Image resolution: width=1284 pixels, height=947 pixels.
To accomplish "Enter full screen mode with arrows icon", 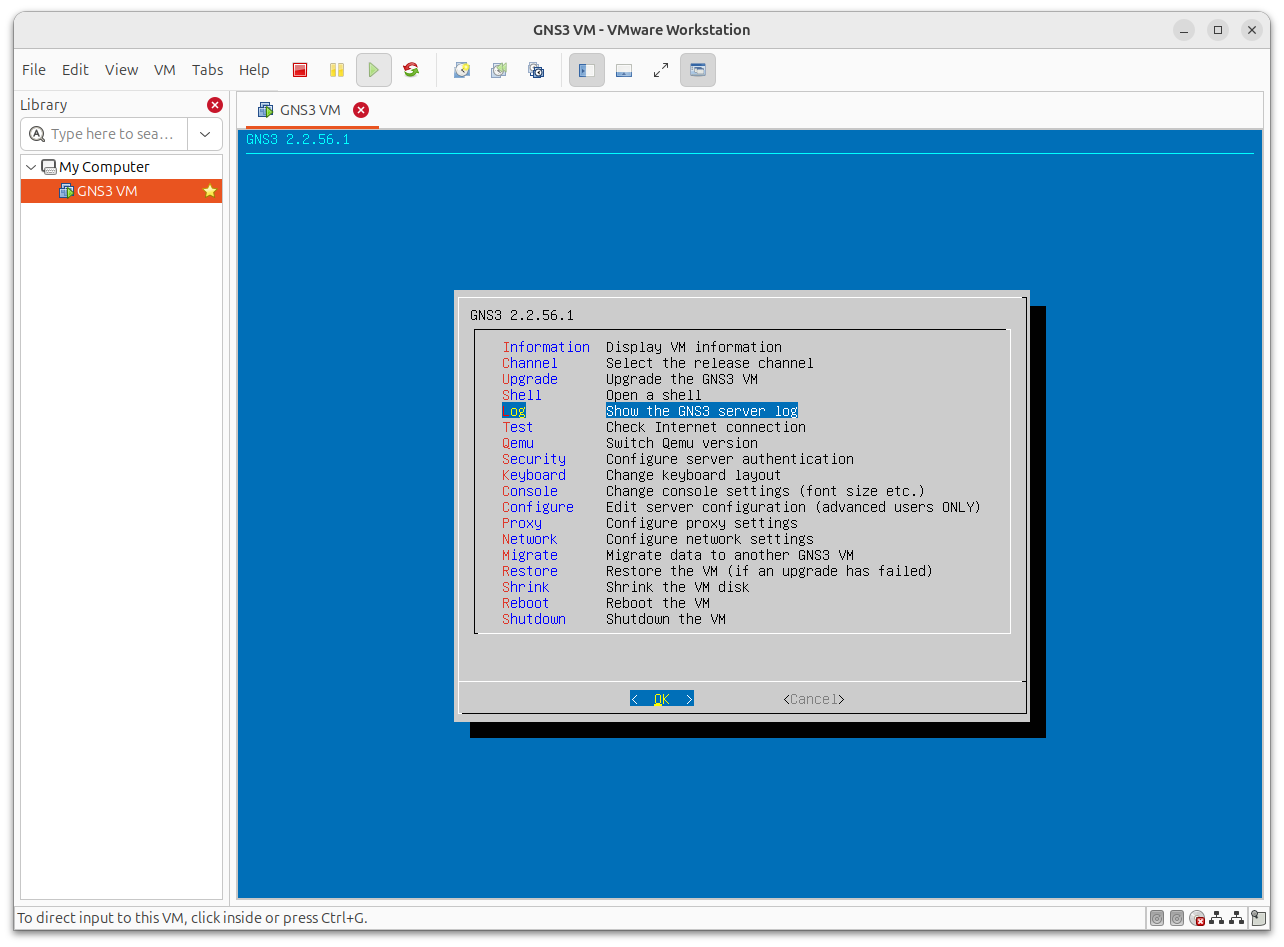I will pyautogui.click(x=661, y=70).
